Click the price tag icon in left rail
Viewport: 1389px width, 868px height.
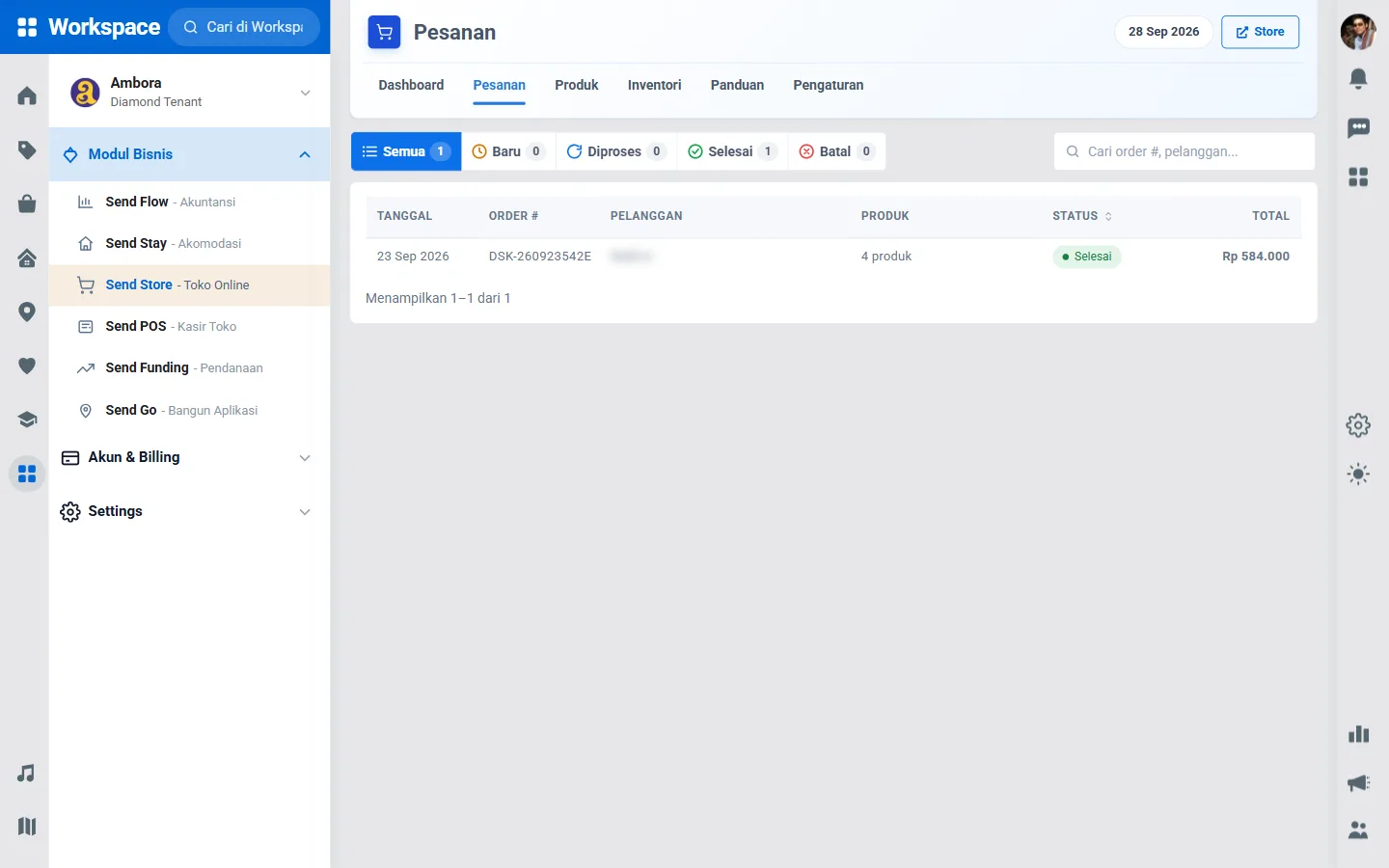(x=27, y=149)
